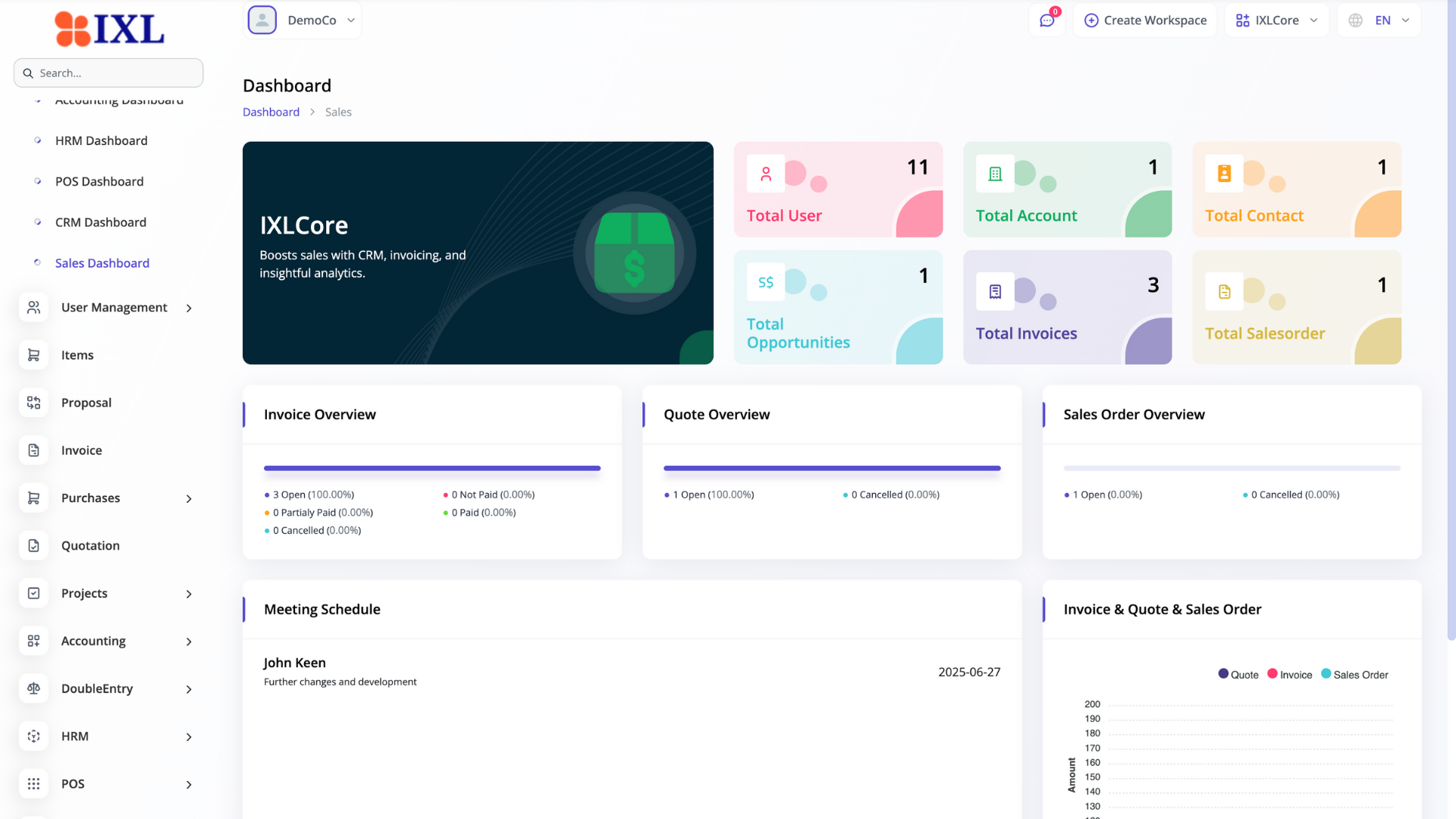This screenshot has height=819, width=1456.
Task: Click the Items cart icon
Action: pyautogui.click(x=34, y=355)
